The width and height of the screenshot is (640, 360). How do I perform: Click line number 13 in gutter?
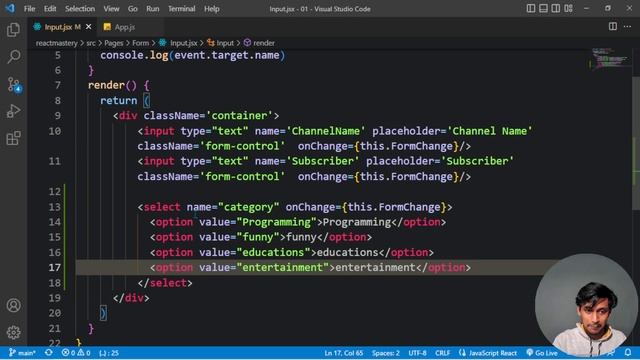point(55,207)
